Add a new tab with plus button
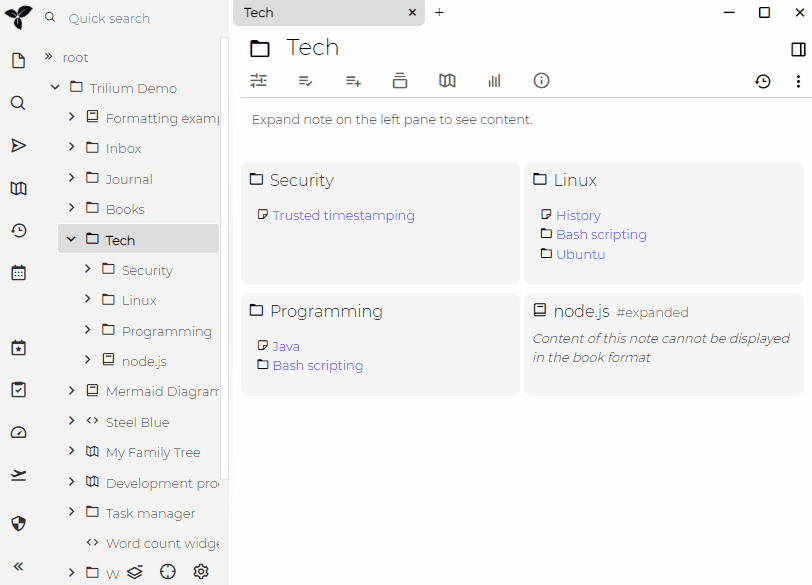The width and height of the screenshot is (812, 585). 439,12
